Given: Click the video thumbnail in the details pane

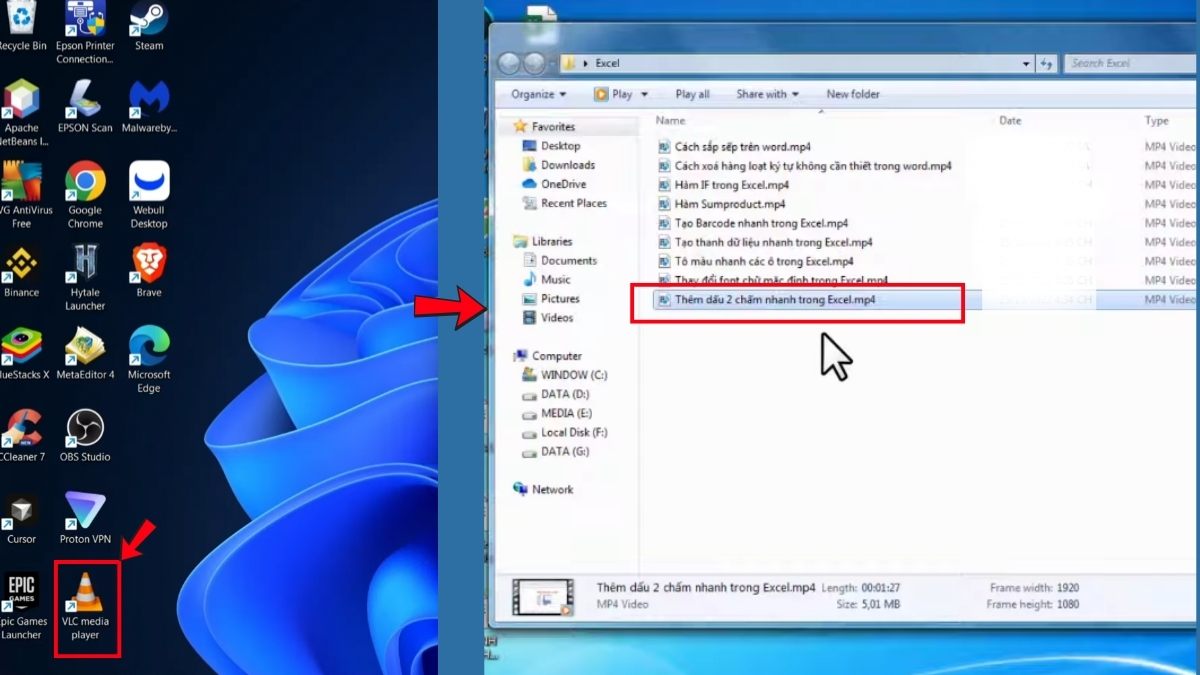Looking at the screenshot, I should click(542, 596).
